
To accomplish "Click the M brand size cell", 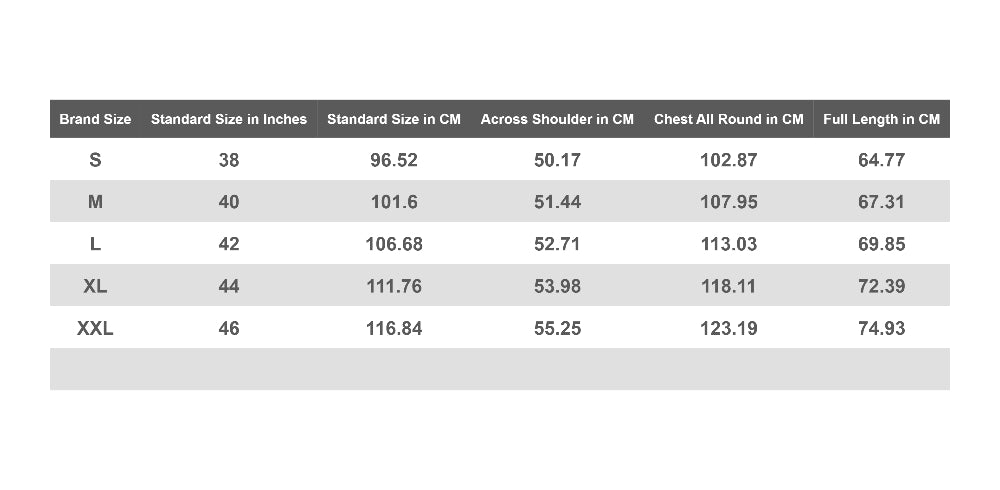I will pos(95,202).
